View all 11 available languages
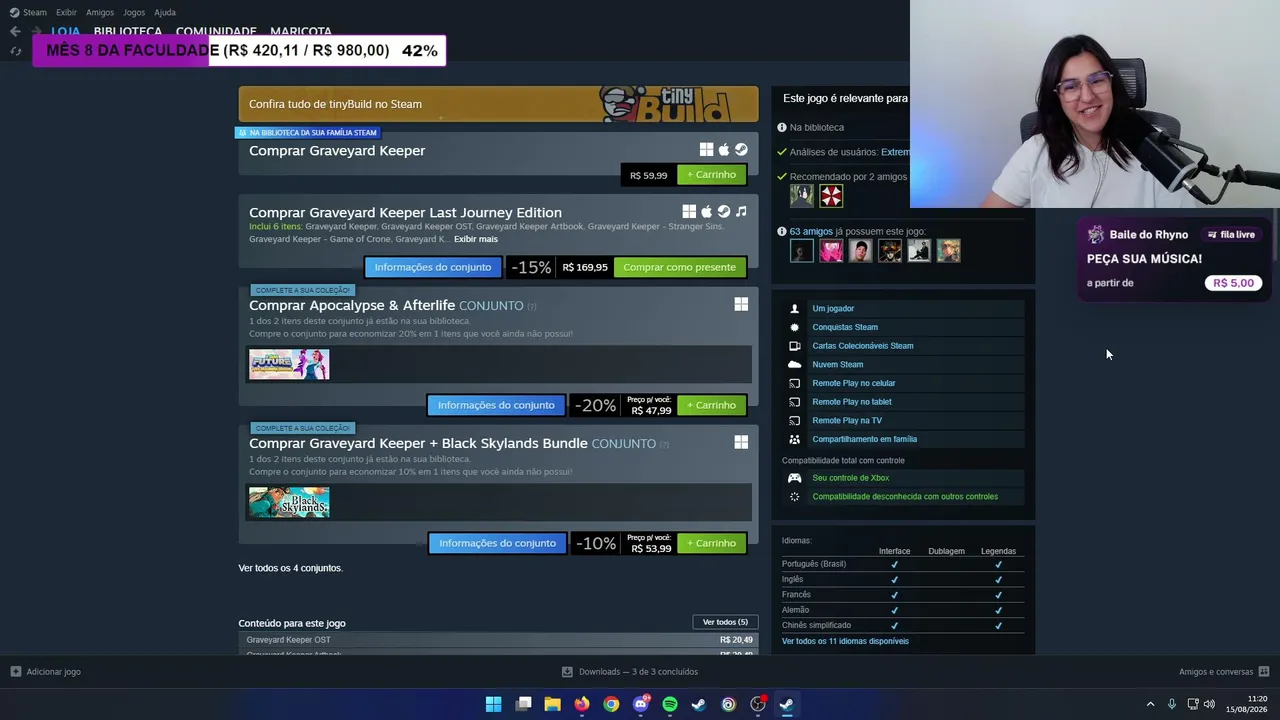 (x=845, y=641)
